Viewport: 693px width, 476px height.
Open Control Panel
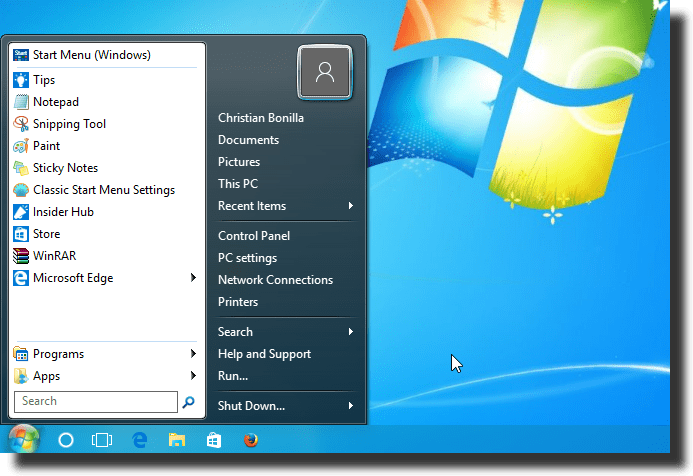pos(254,236)
